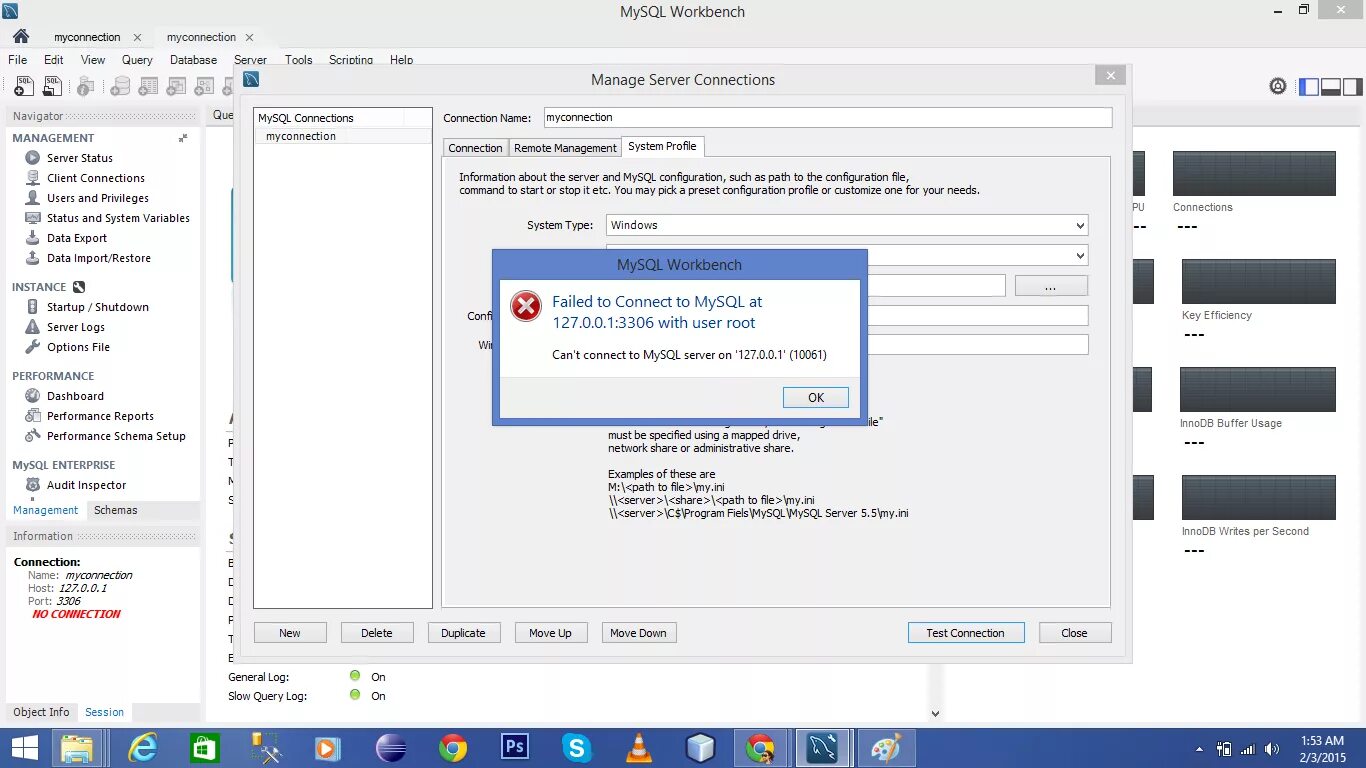Switch to Object Info tab

pos(41,712)
